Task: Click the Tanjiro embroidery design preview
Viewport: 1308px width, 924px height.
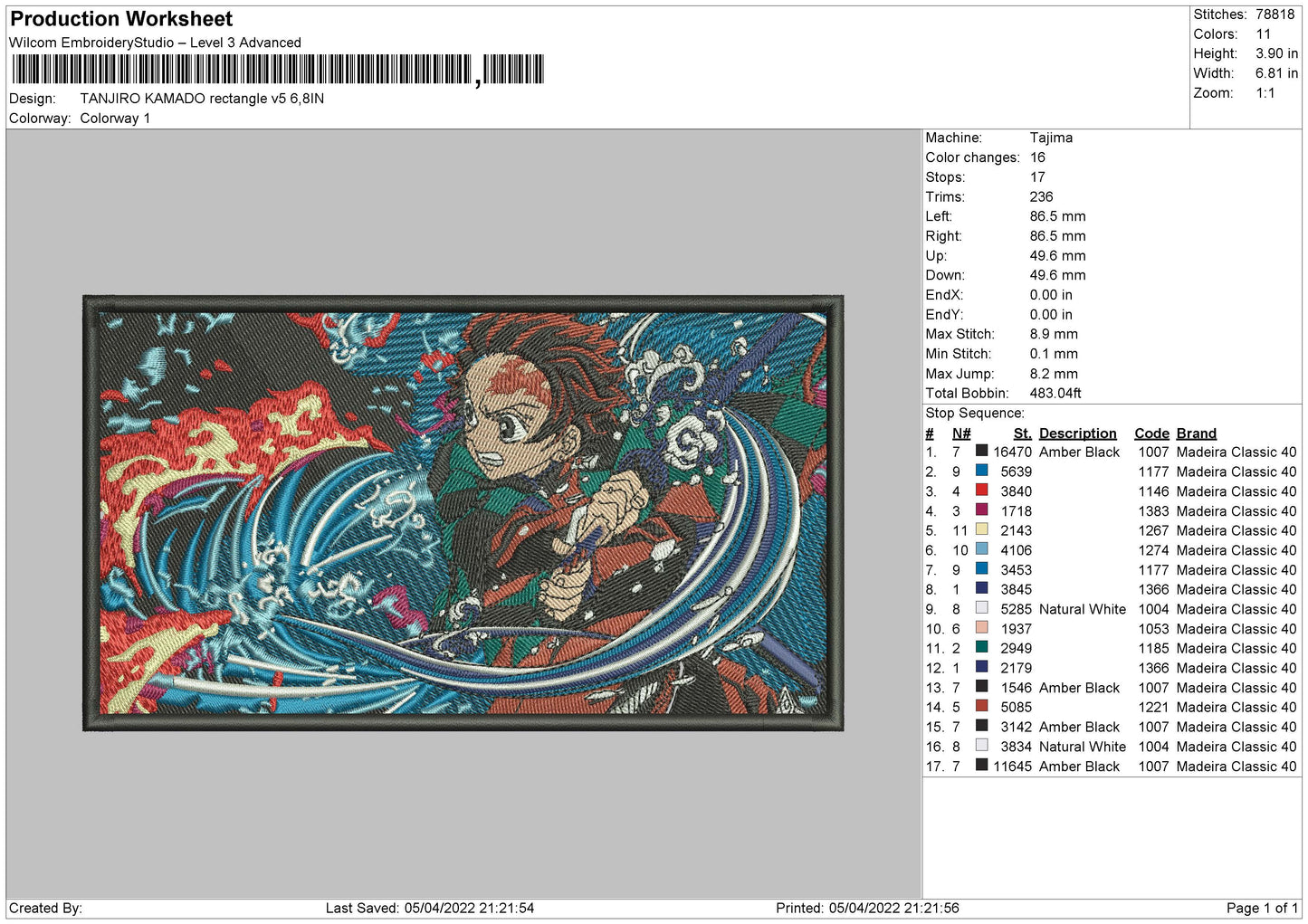Action: coord(463,513)
